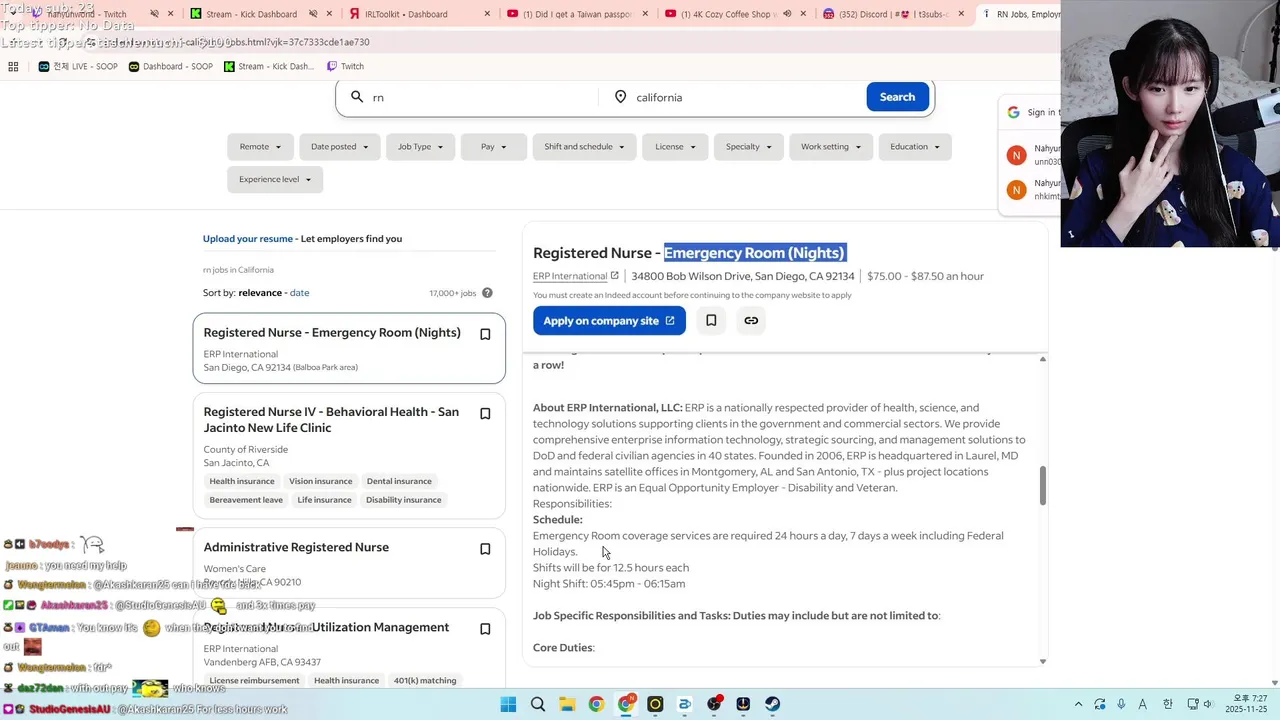Open Windows Start menu
Viewport: 1280px width, 720px height.
click(x=508, y=704)
